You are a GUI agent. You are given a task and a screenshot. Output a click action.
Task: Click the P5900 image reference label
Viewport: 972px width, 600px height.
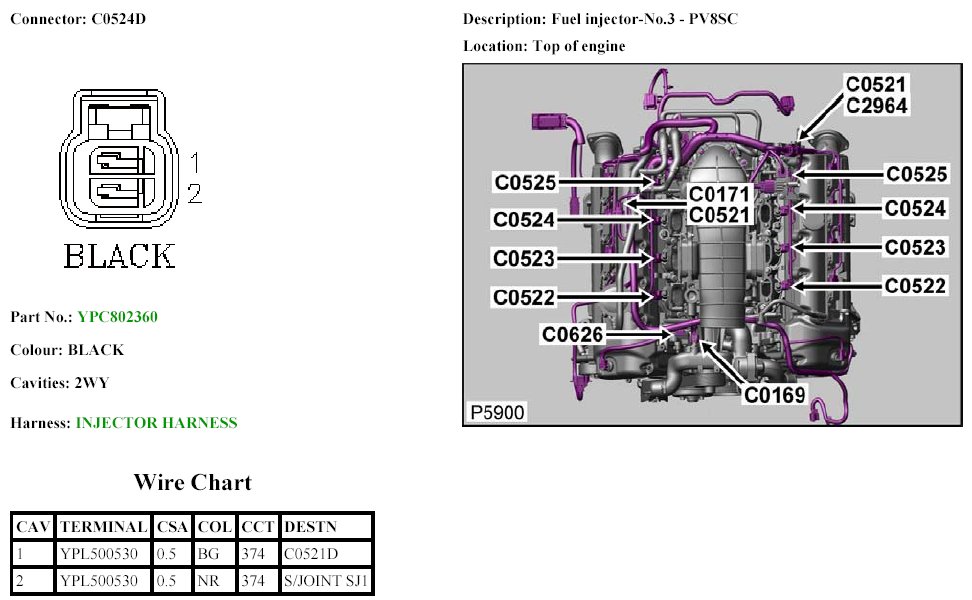point(497,412)
